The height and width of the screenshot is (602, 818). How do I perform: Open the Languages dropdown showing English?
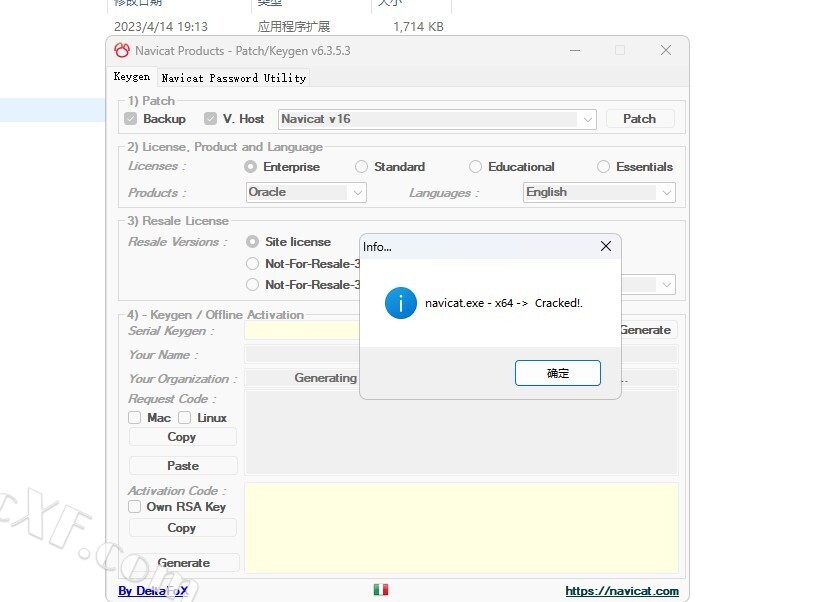(x=599, y=192)
